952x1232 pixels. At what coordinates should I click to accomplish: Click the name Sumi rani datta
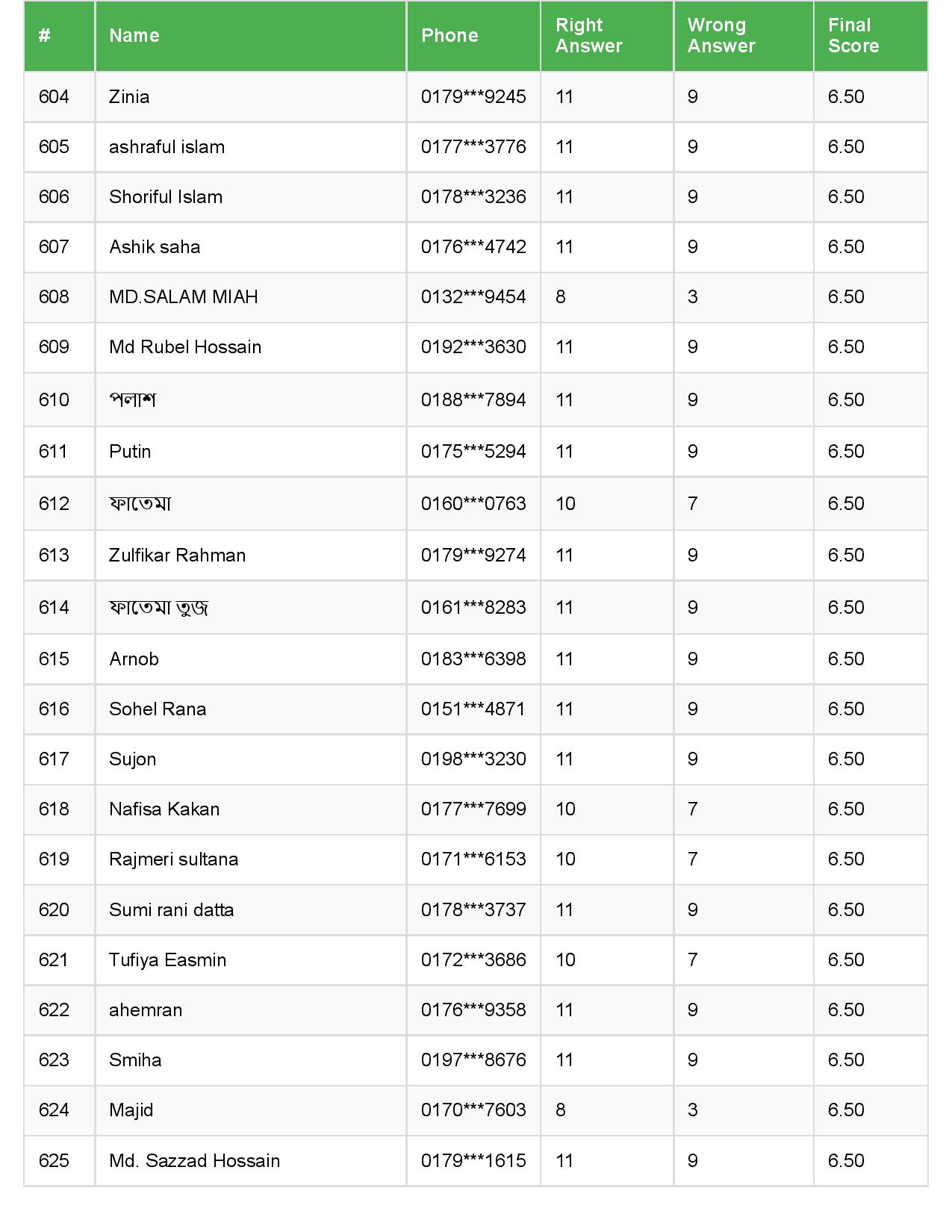pyautogui.click(x=171, y=910)
